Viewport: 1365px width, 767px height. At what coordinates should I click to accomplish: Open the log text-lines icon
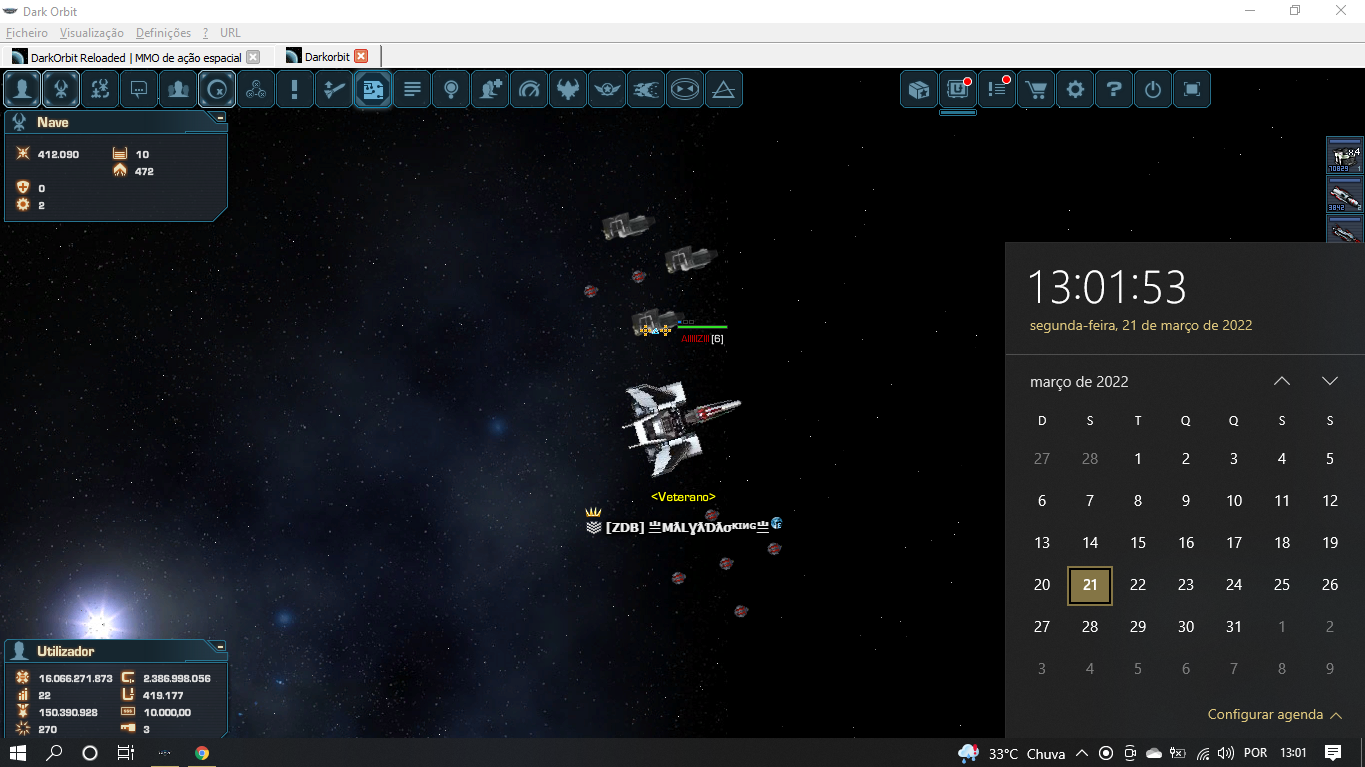coord(412,89)
